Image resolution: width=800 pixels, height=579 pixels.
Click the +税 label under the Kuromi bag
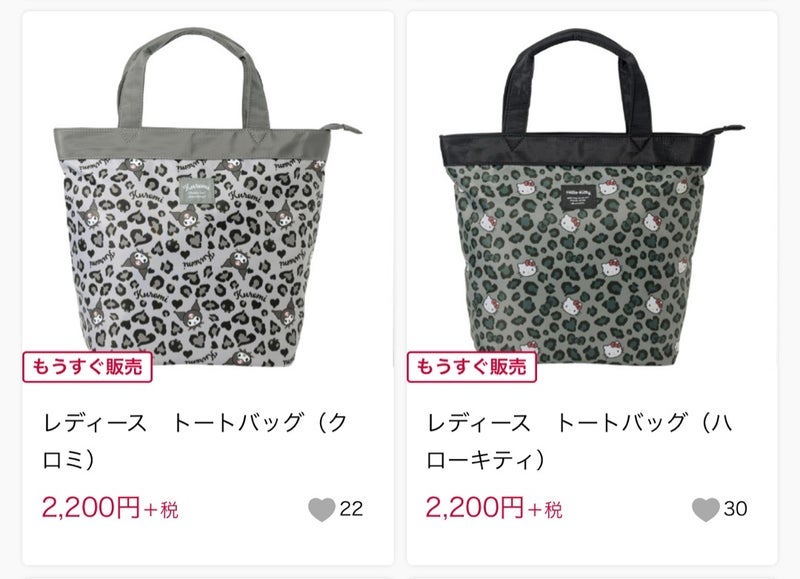click(x=161, y=510)
